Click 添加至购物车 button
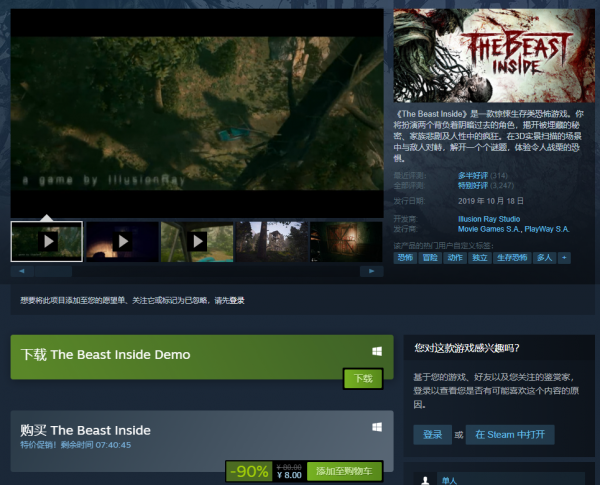 [344, 471]
